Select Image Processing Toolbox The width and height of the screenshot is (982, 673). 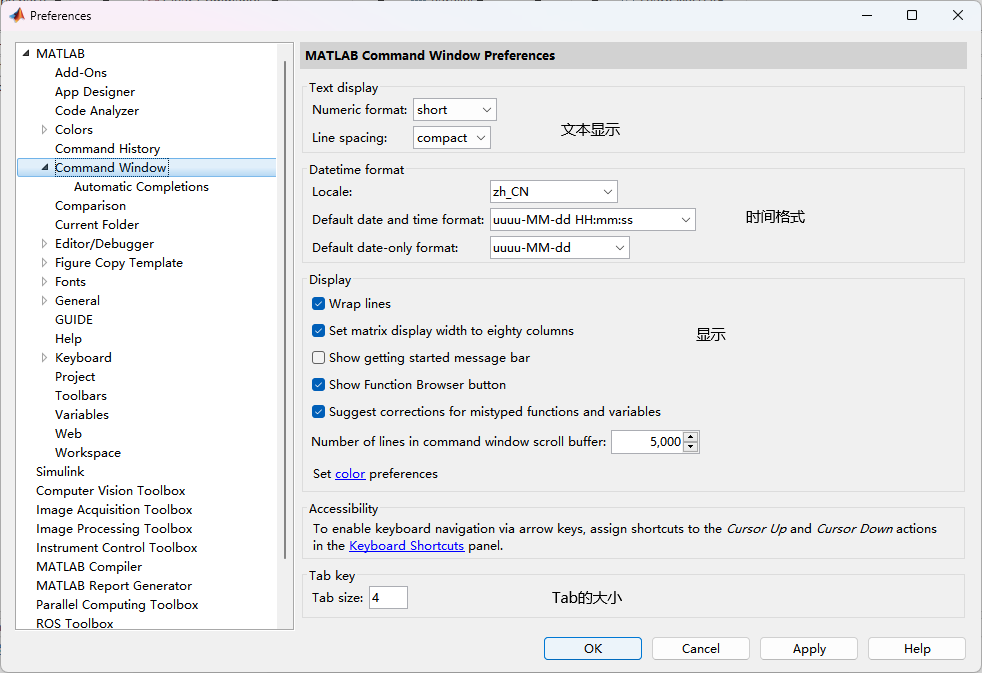click(114, 528)
